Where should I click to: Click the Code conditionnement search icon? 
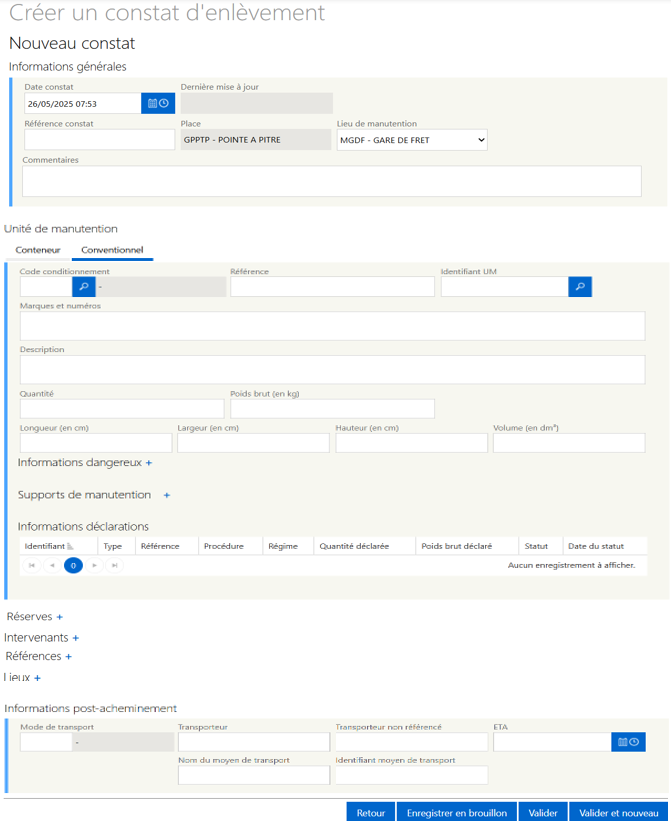pyautogui.click(x=84, y=287)
